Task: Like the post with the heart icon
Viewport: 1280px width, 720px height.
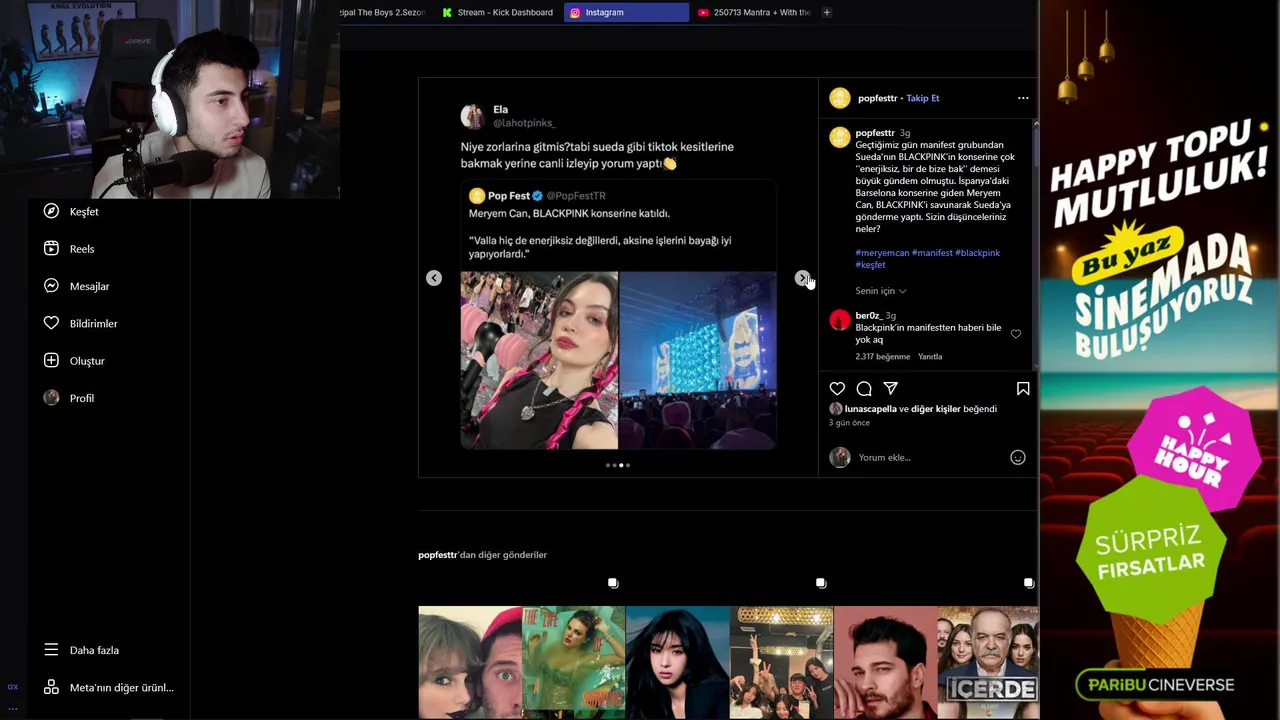Action: [837, 388]
